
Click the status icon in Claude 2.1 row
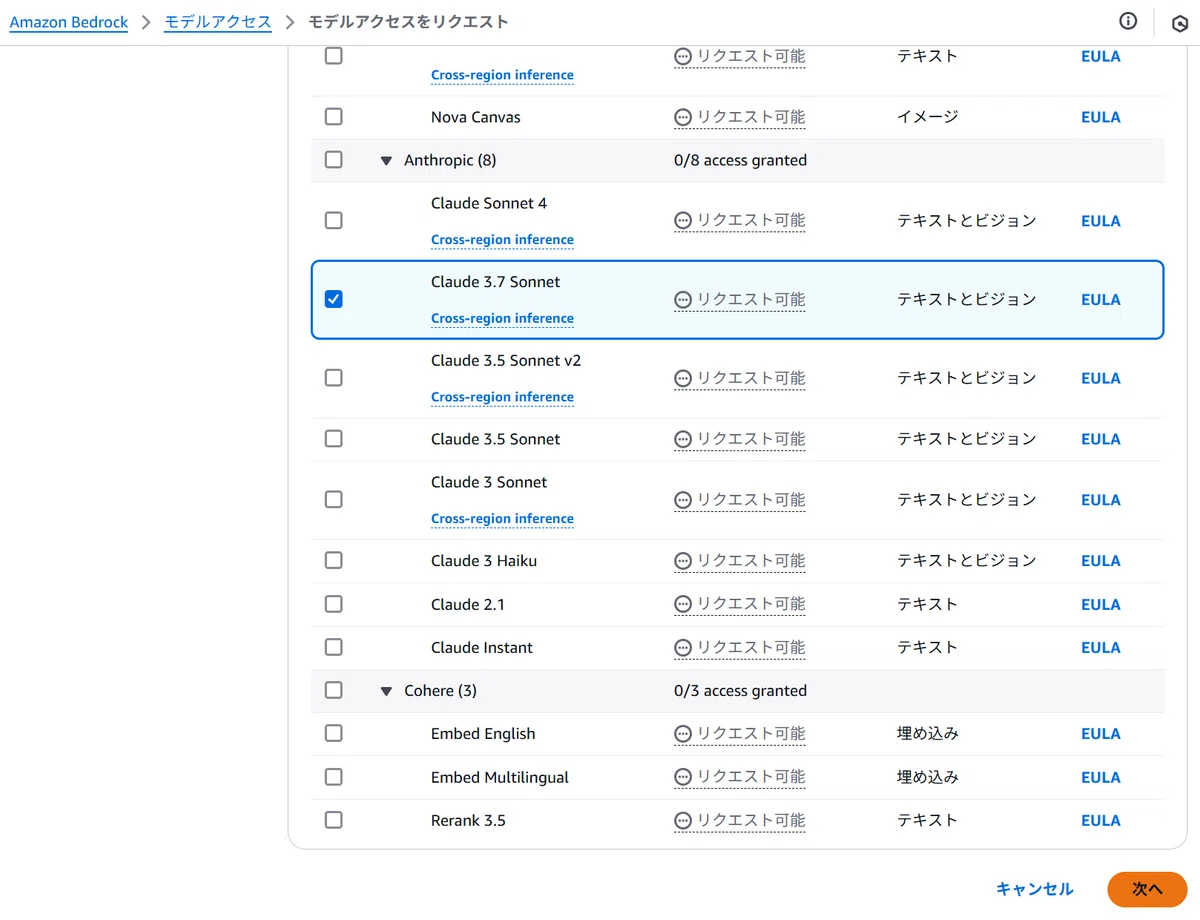pos(683,605)
